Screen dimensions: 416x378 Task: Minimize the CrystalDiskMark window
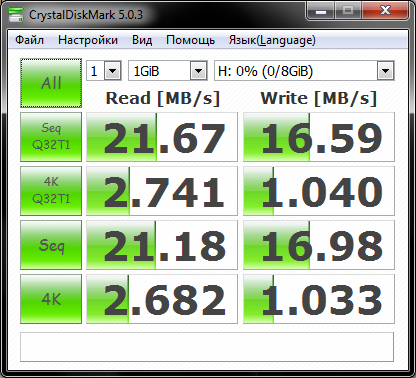coord(320,11)
